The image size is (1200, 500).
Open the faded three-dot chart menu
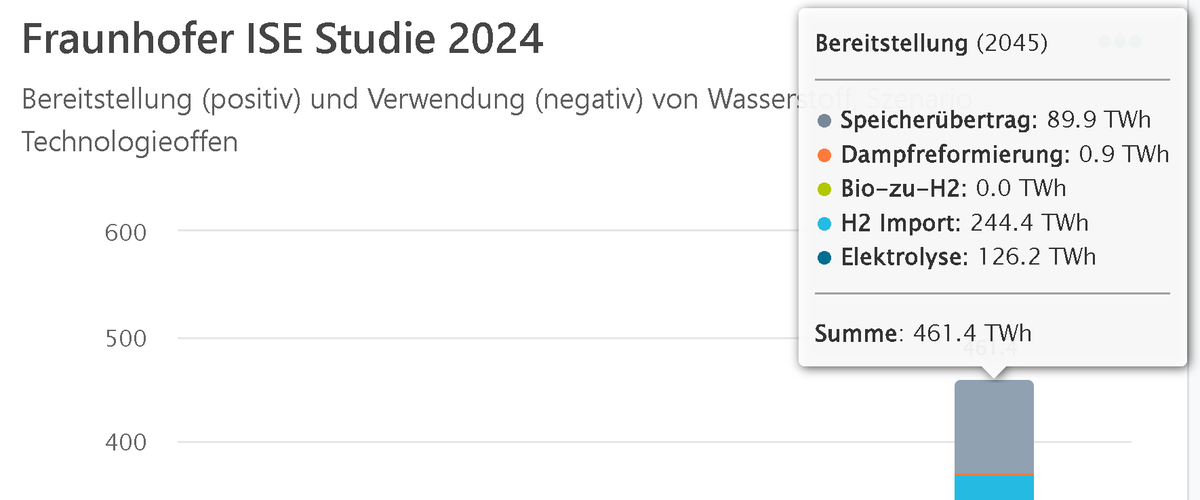point(1119,43)
